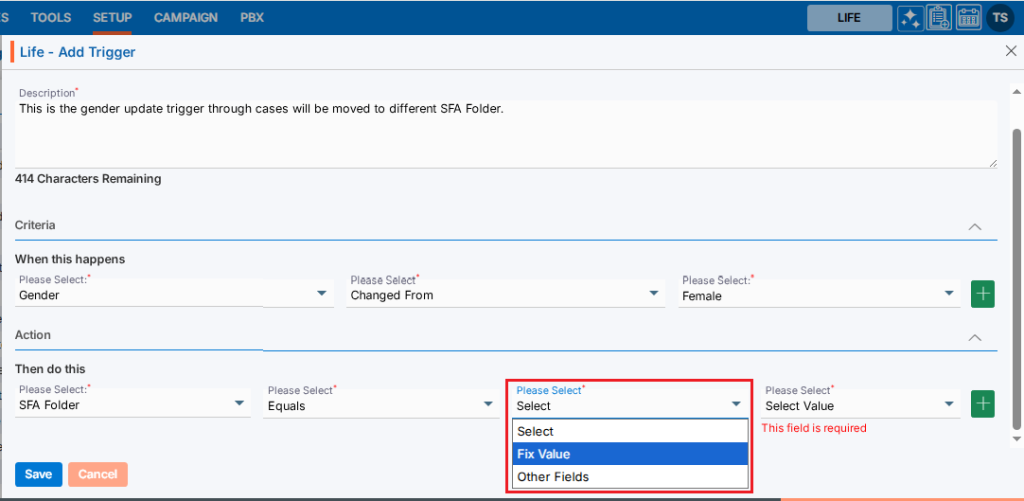Save the trigger

click(38, 474)
